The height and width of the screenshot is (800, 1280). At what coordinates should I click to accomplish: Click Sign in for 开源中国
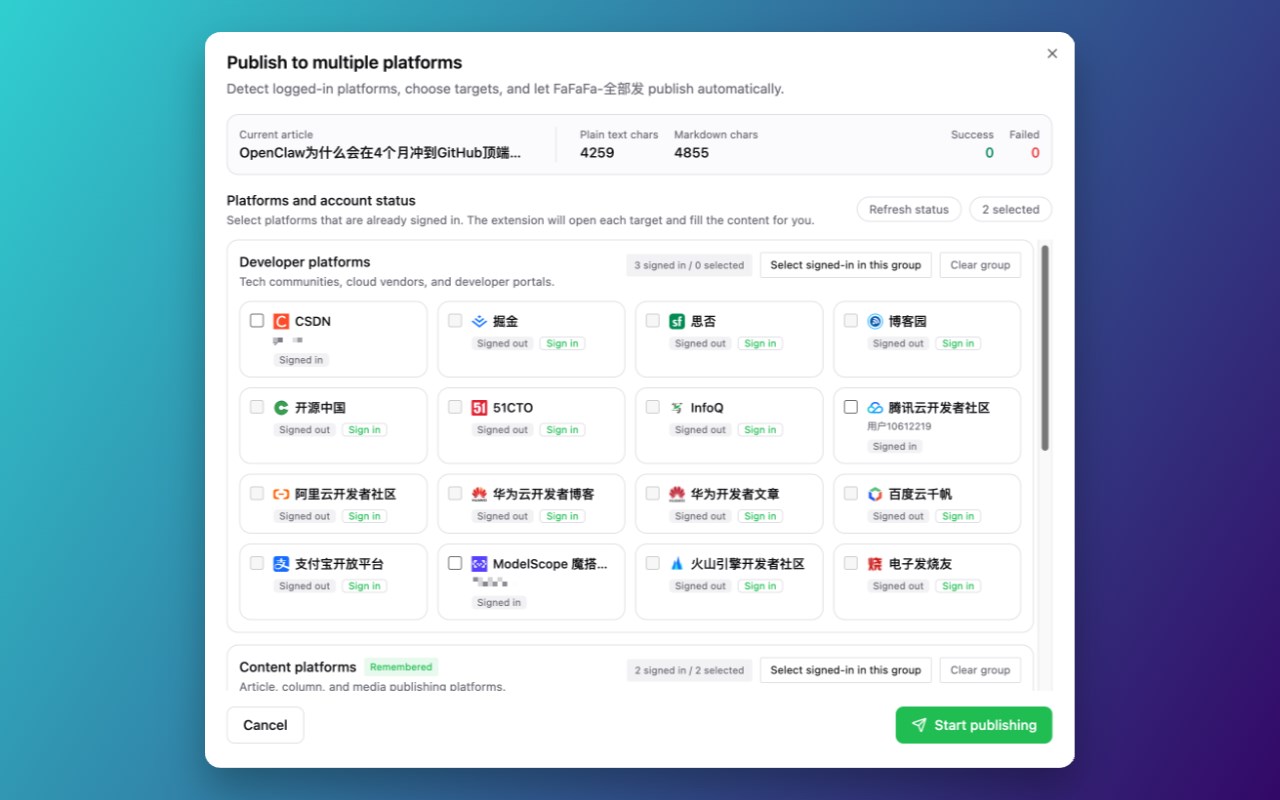click(364, 430)
